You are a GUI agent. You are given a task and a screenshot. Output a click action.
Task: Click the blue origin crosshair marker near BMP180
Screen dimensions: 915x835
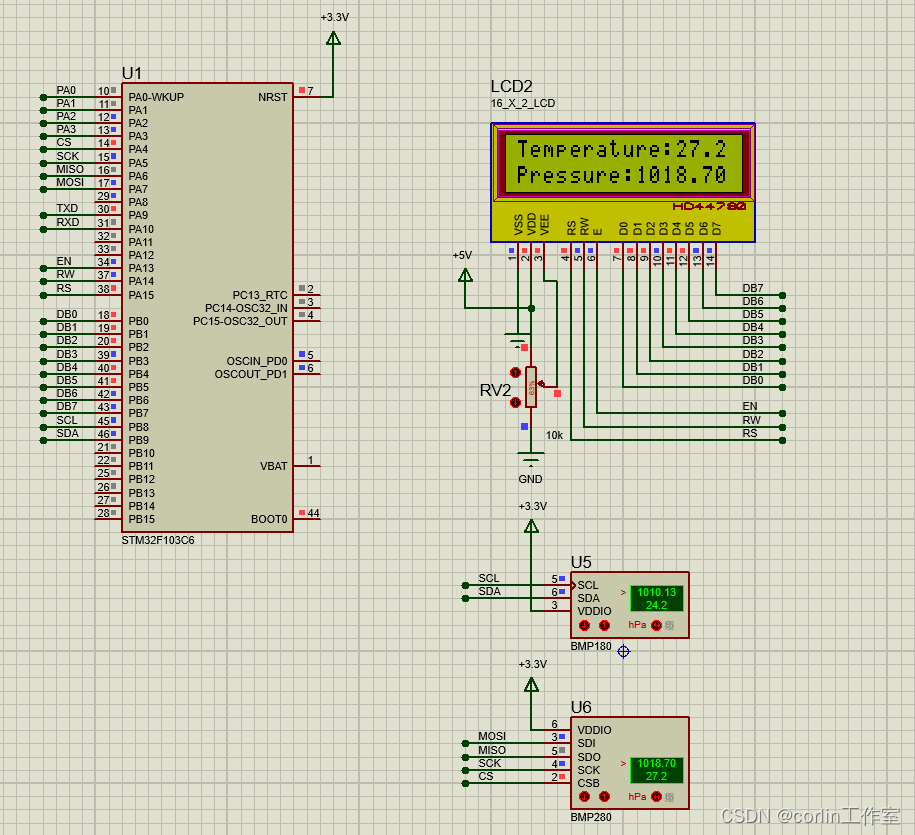pos(623,651)
